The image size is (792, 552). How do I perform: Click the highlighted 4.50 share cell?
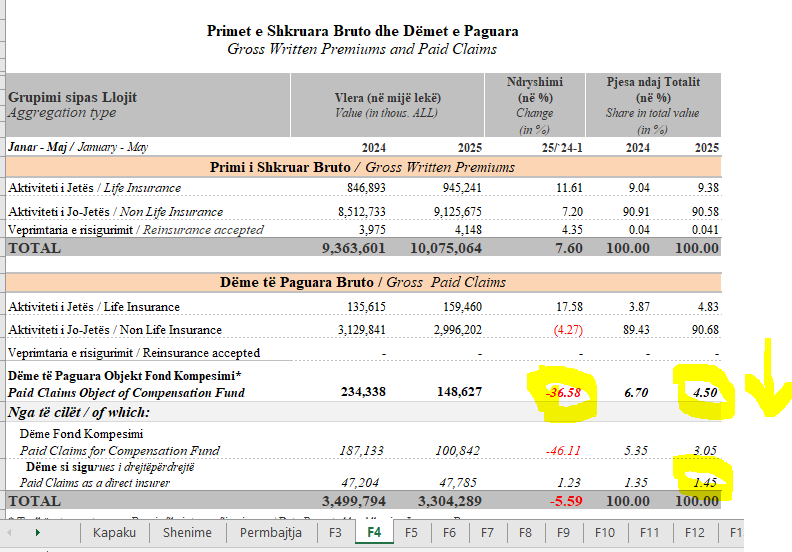pyautogui.click(x=704, y=392)
